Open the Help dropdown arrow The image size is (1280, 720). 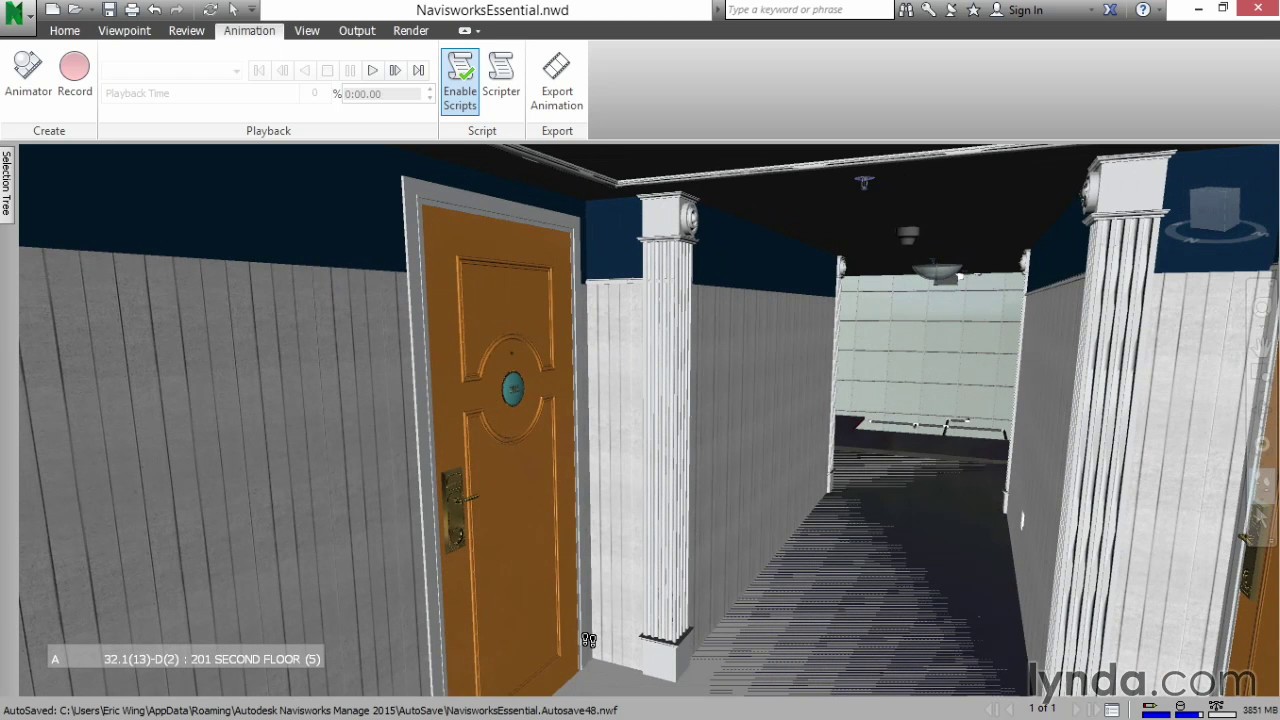(x=1158, y=10)
